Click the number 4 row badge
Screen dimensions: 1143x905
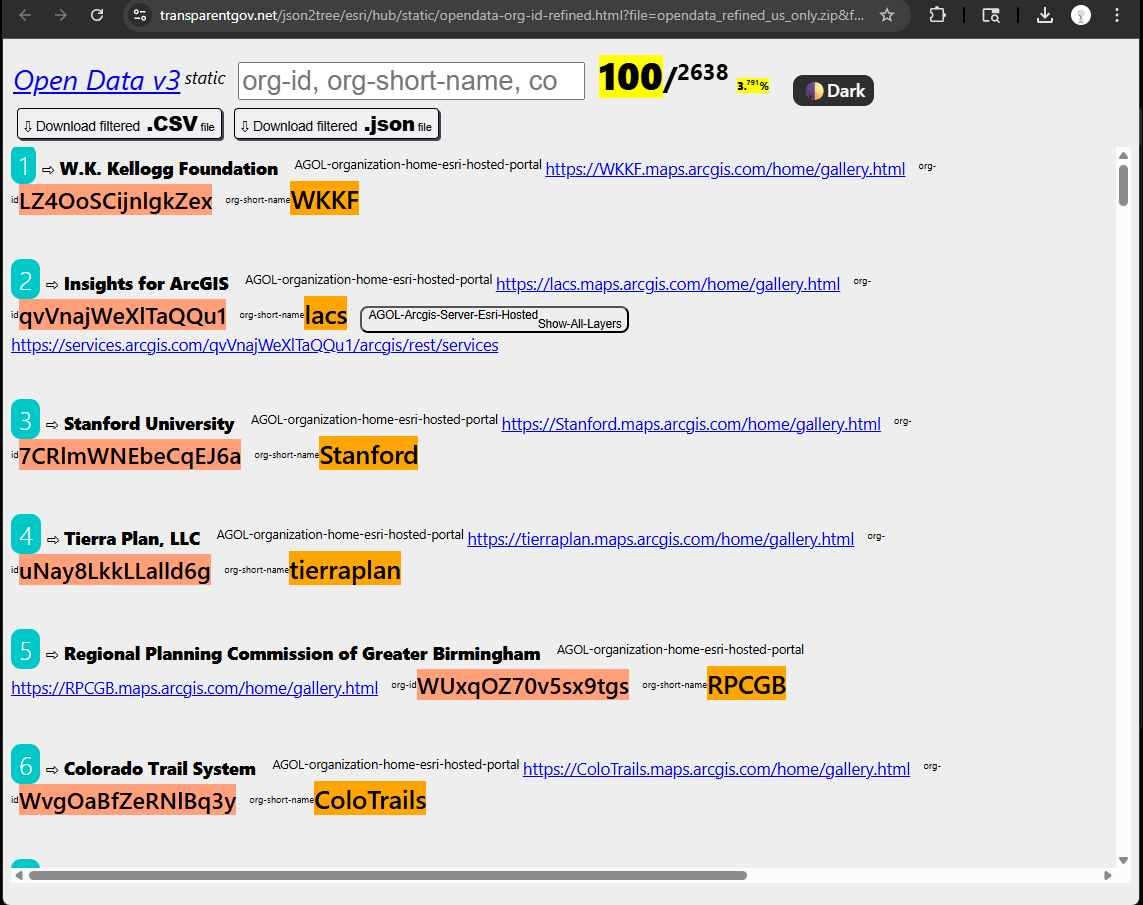[x=26, y=535]
